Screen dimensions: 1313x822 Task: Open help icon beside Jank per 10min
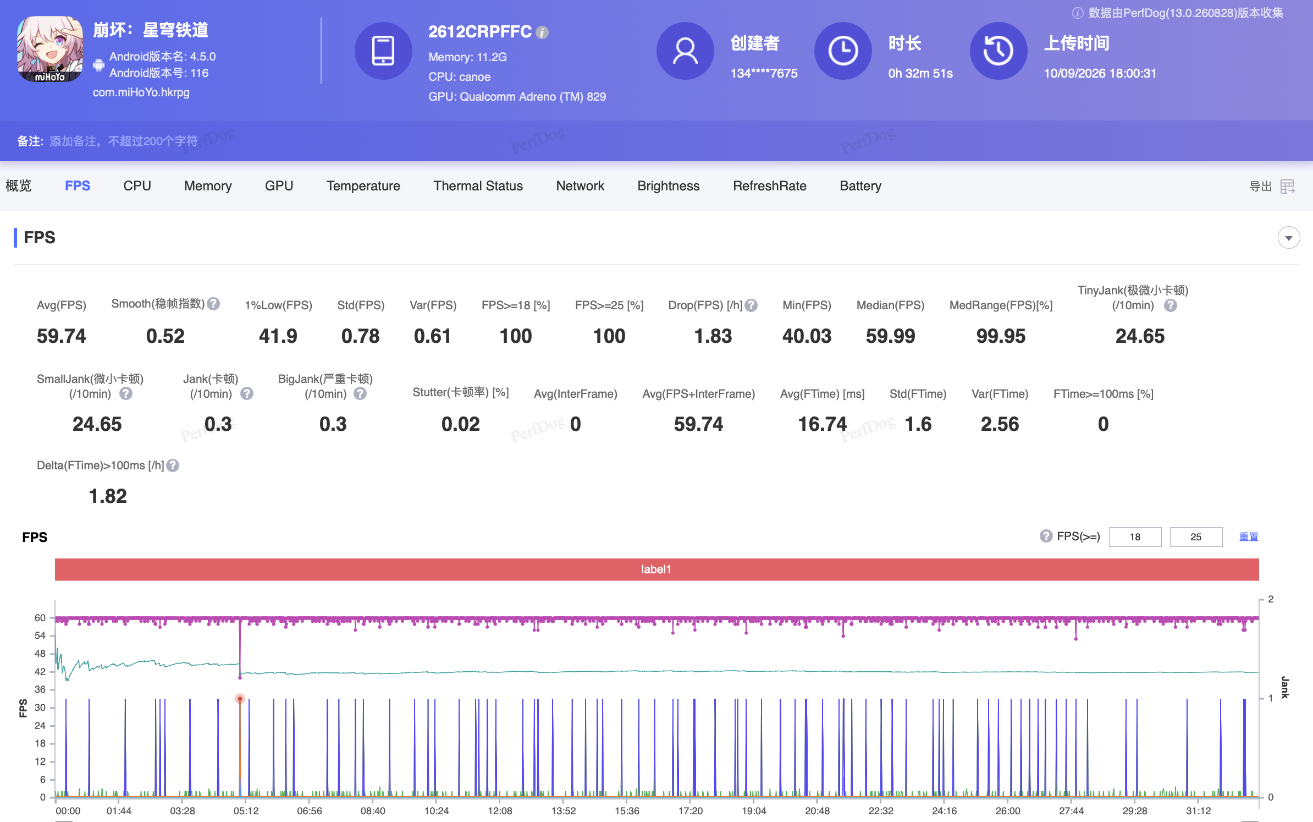tap(246, 394)
